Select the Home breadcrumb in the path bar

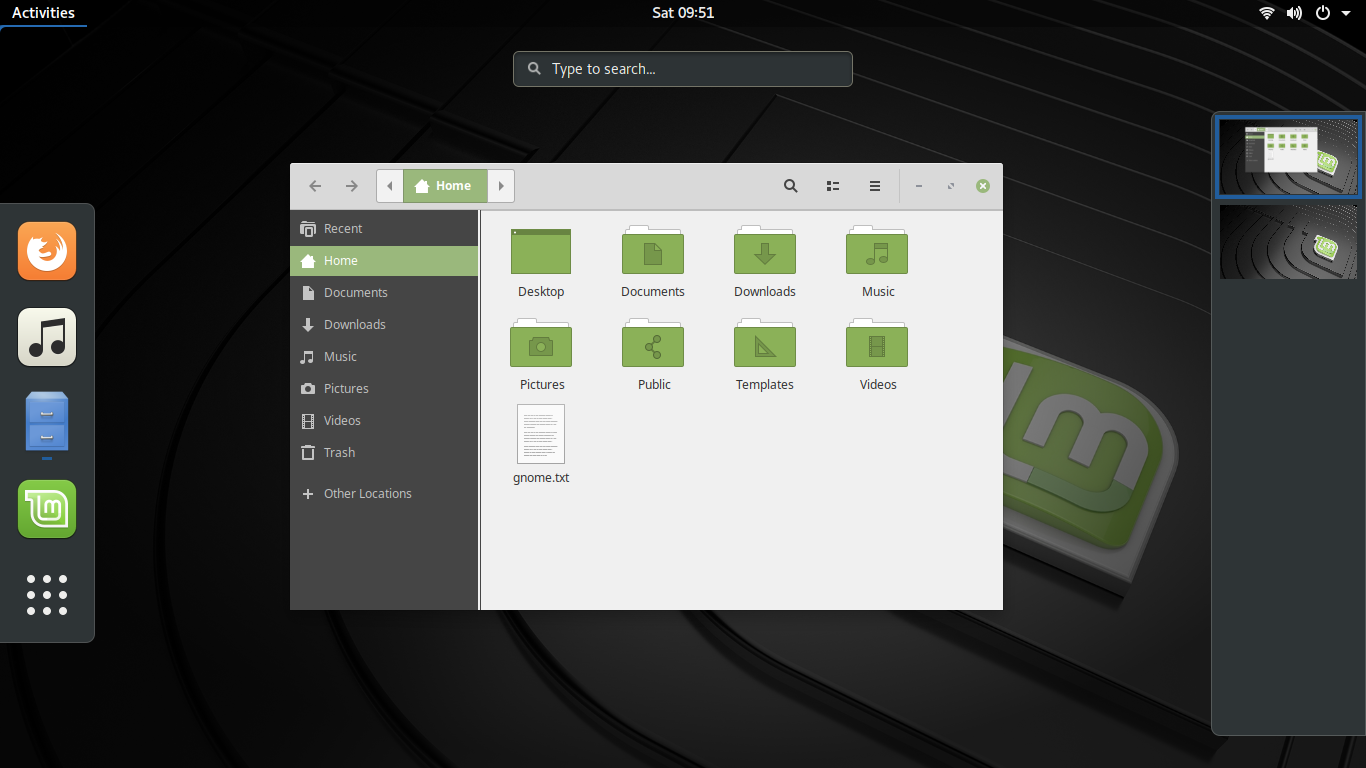444,185
